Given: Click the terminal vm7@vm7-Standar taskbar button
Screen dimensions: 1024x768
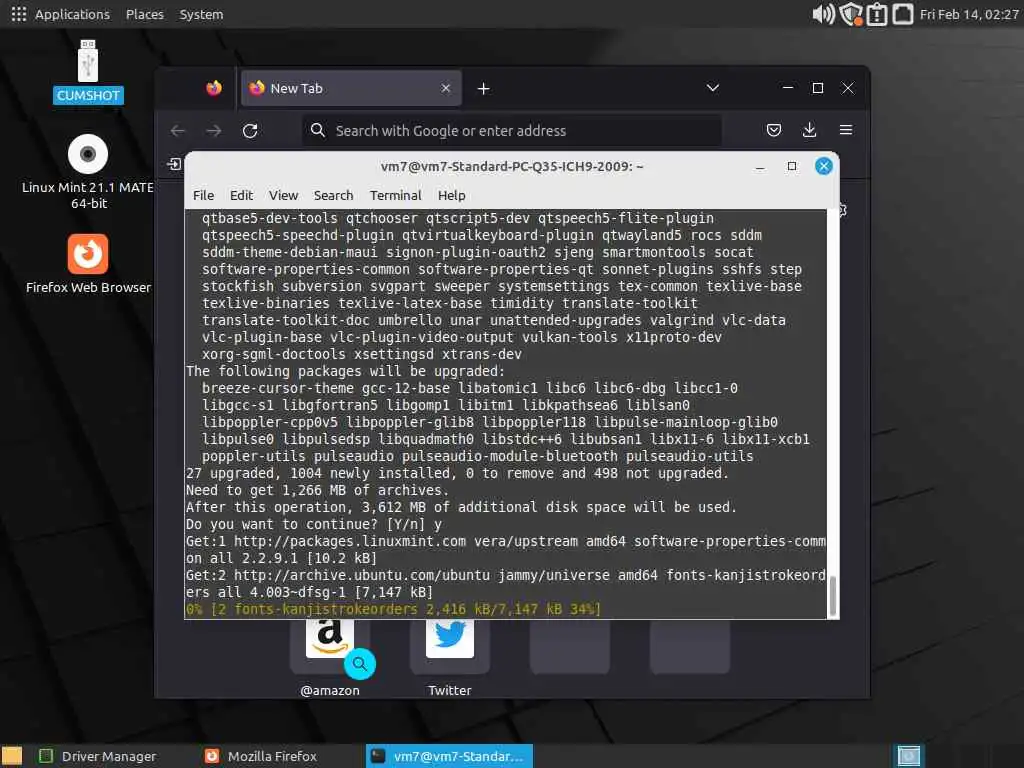Looking at the screenshot, I should pyautogui.click(x=449, y=756).
